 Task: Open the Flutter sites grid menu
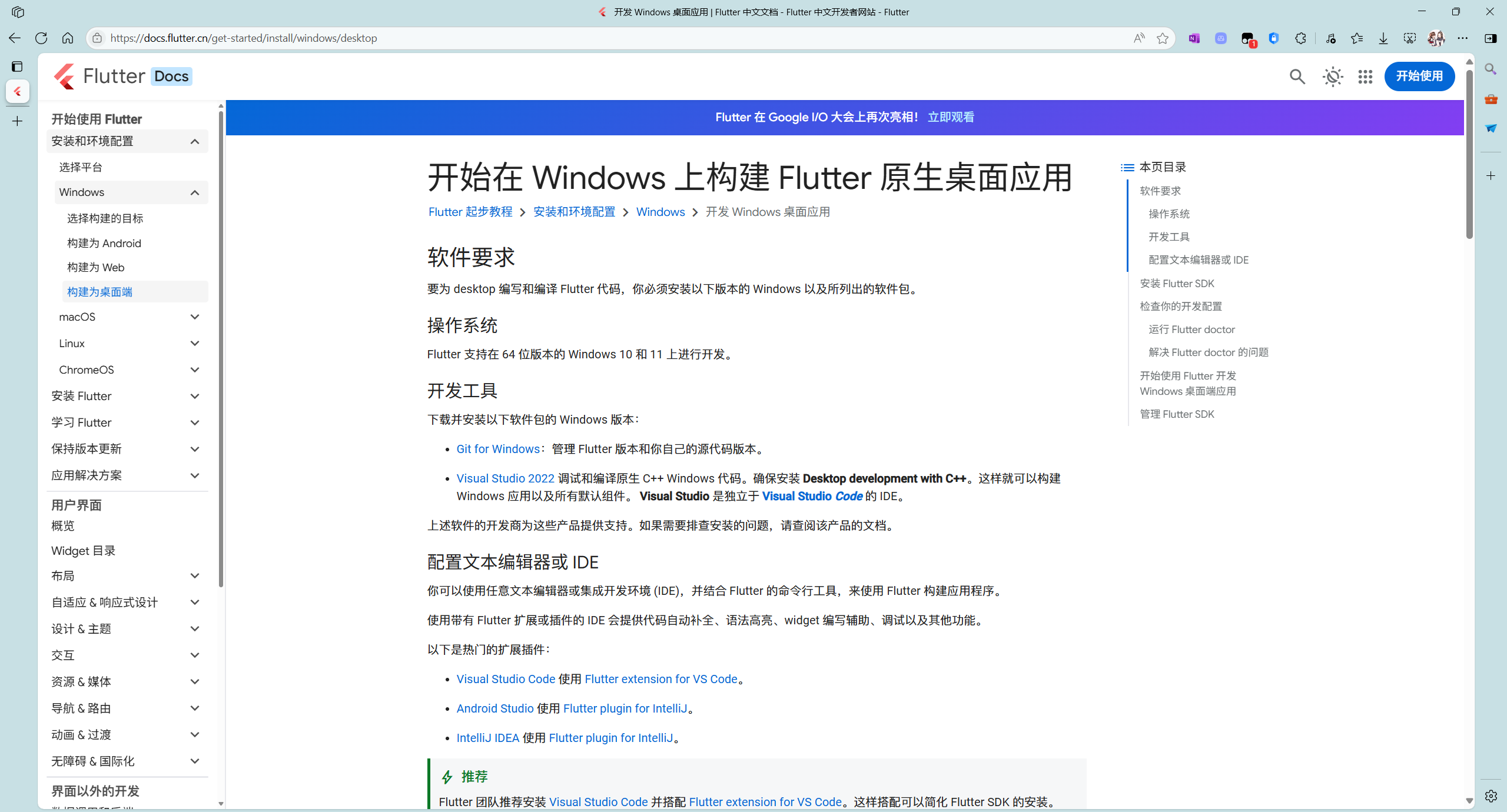(x=1365, y=76)
